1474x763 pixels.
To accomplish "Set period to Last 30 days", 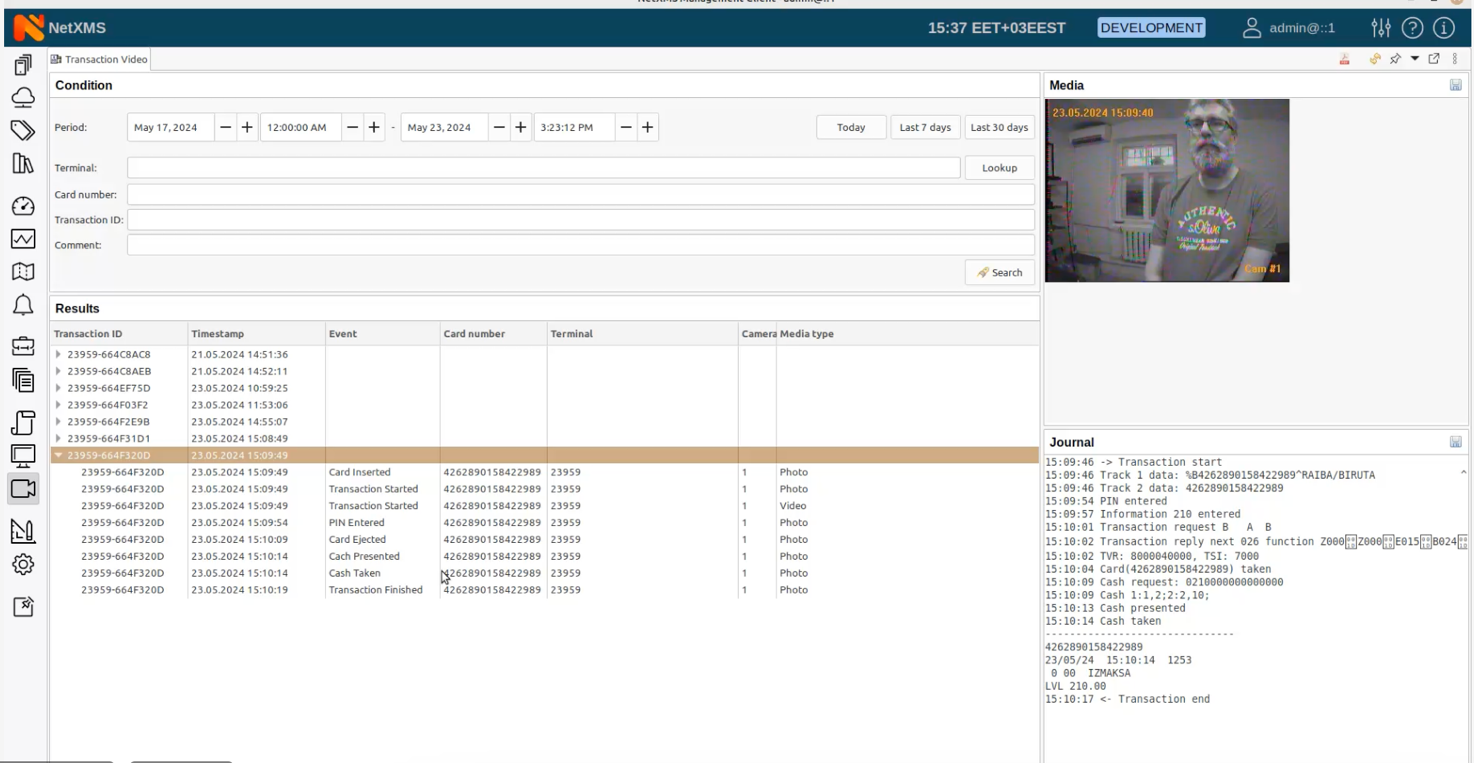I will [x=999, y=127].
